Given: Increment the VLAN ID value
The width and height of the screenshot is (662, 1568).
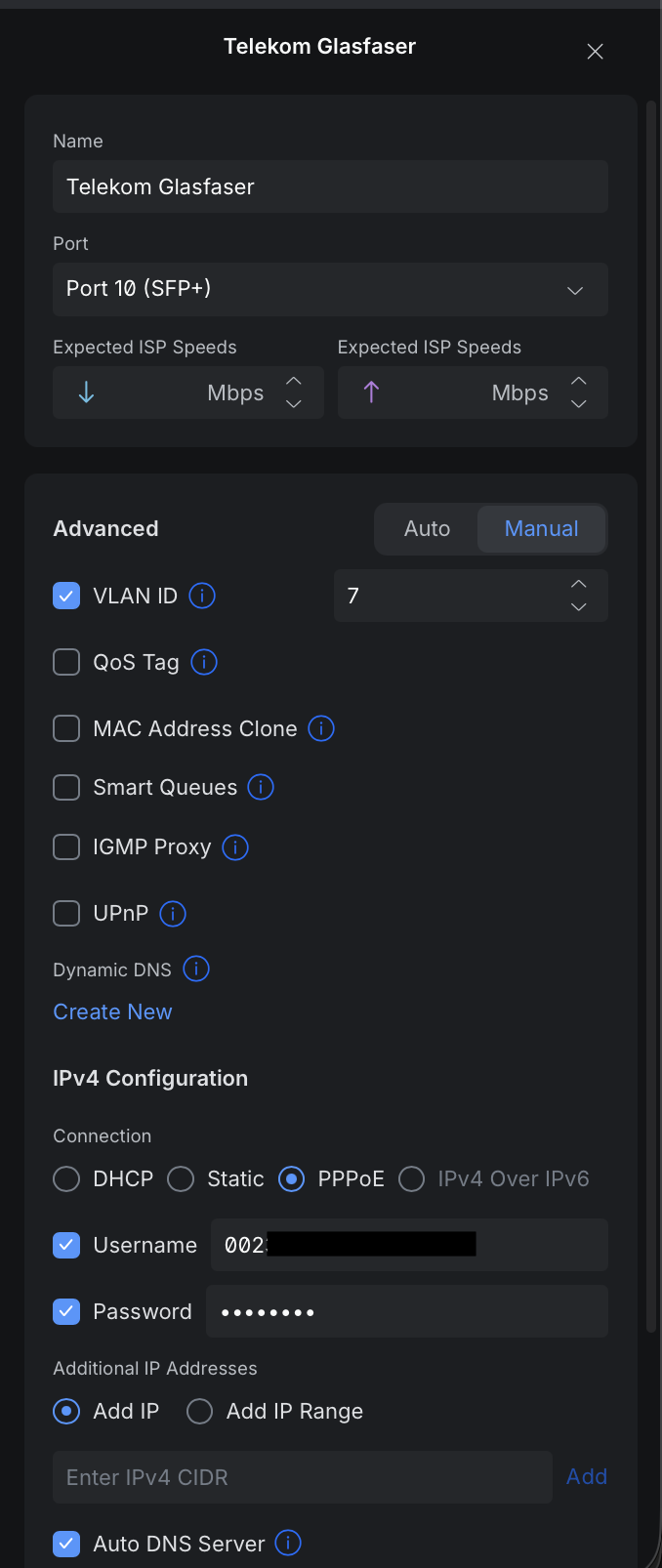Looking at the screenshot, I should click(x=578, y=584).
